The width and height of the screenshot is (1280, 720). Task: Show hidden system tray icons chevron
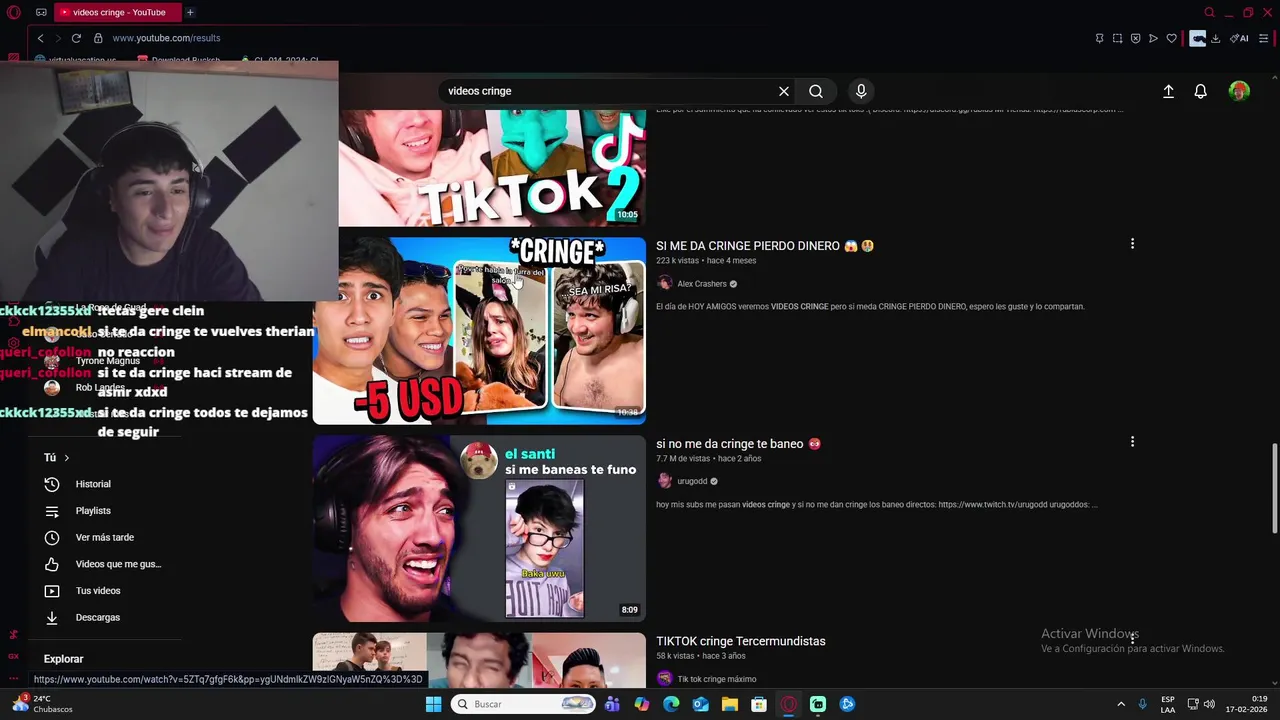(1121, 704)
